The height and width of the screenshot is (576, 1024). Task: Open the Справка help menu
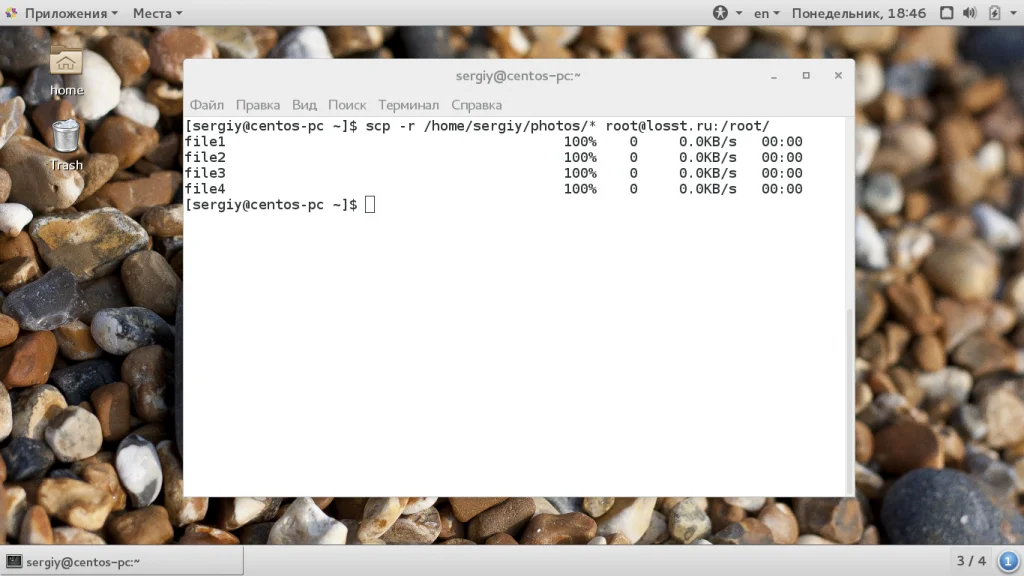[x=476, y=105]
